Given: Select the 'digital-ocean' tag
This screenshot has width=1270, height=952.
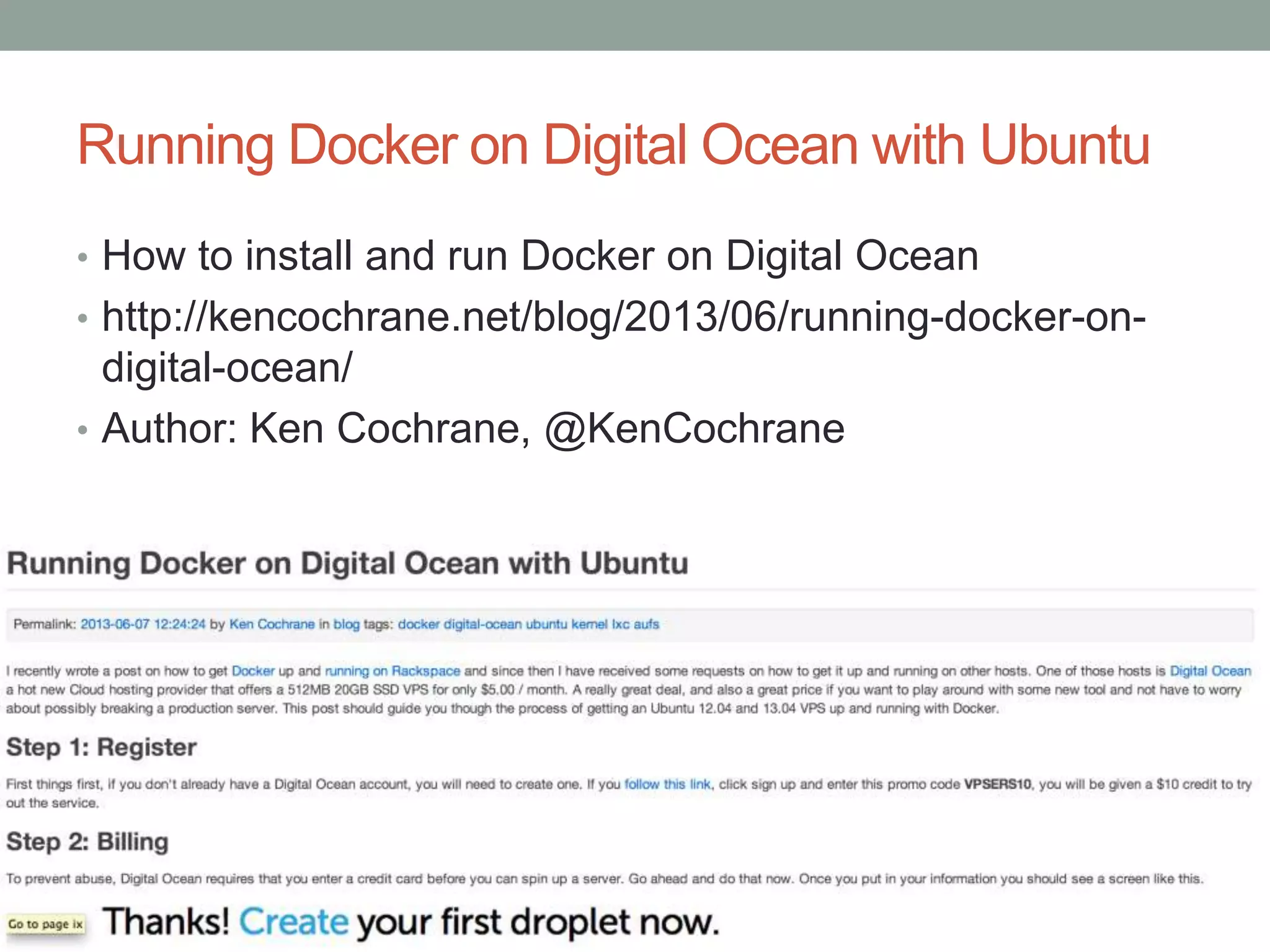Looking at the screenshot, I should (x=482, y=624).
